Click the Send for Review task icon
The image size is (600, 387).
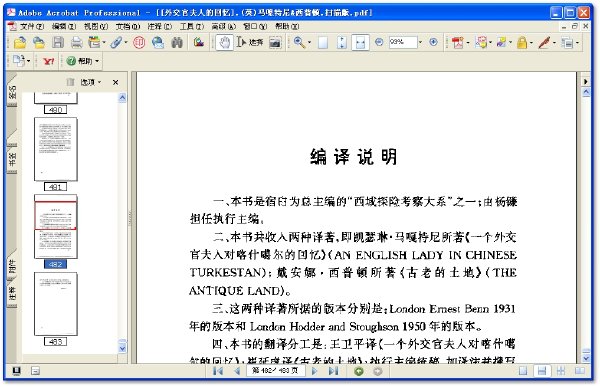pyautogui.click(x=501, y=42)
